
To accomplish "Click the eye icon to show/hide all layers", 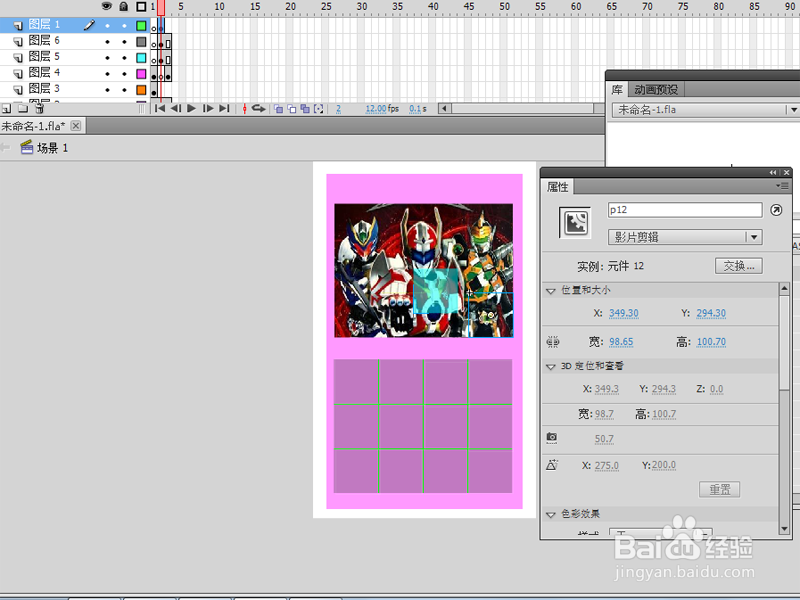I will 107,6.
